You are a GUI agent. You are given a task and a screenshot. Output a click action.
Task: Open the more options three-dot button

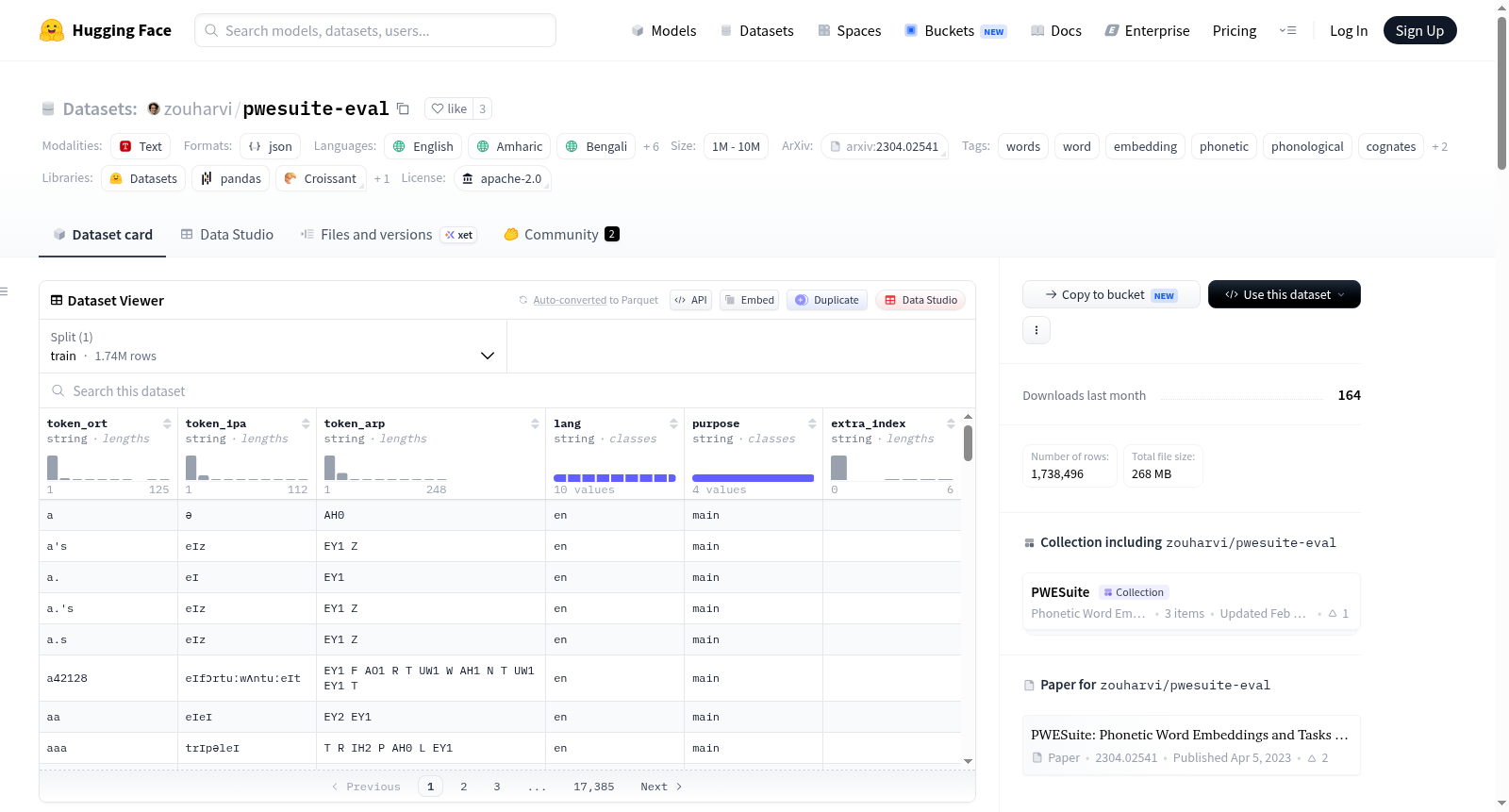click(1036, 330)
